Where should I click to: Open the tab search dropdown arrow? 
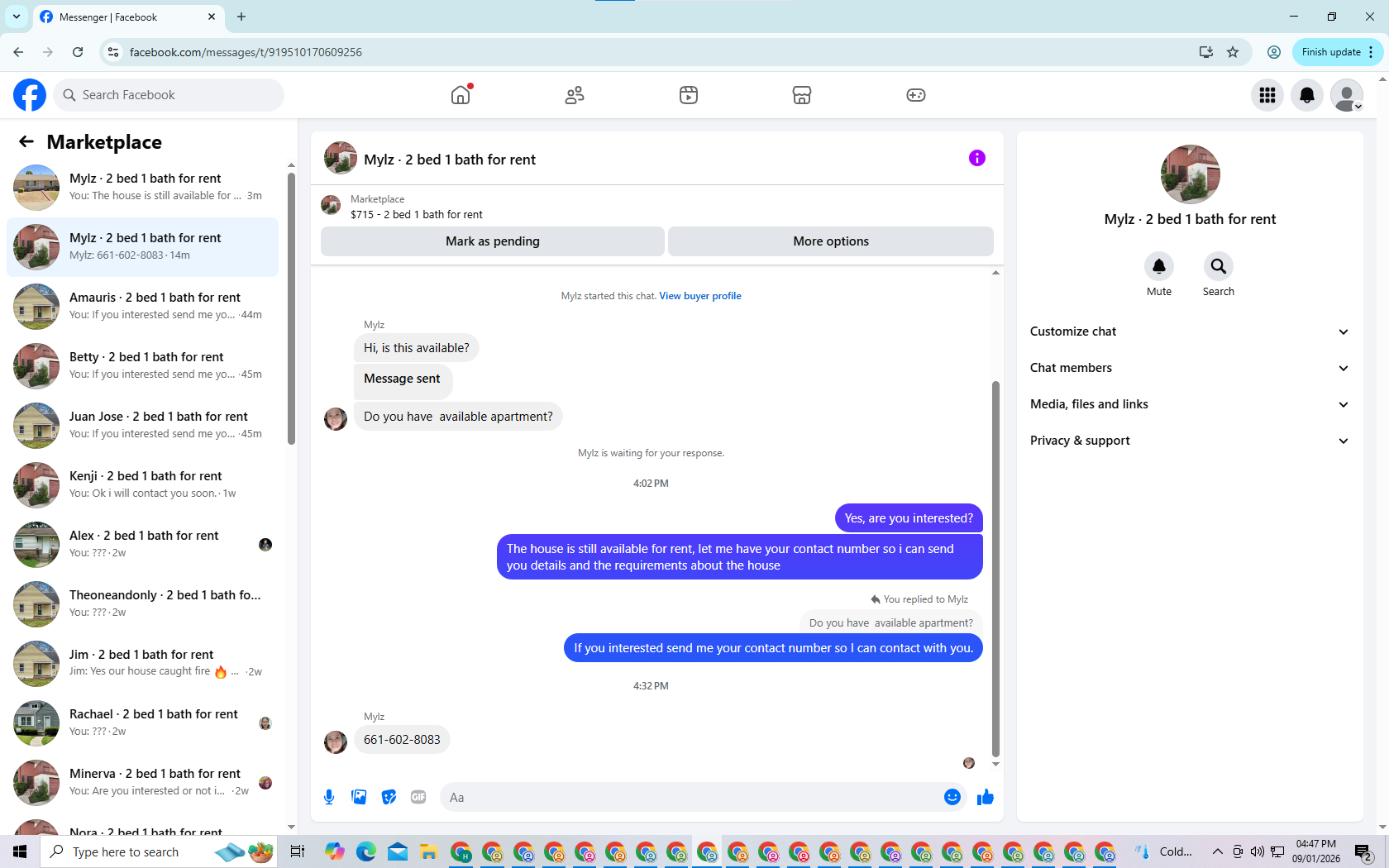17,17
